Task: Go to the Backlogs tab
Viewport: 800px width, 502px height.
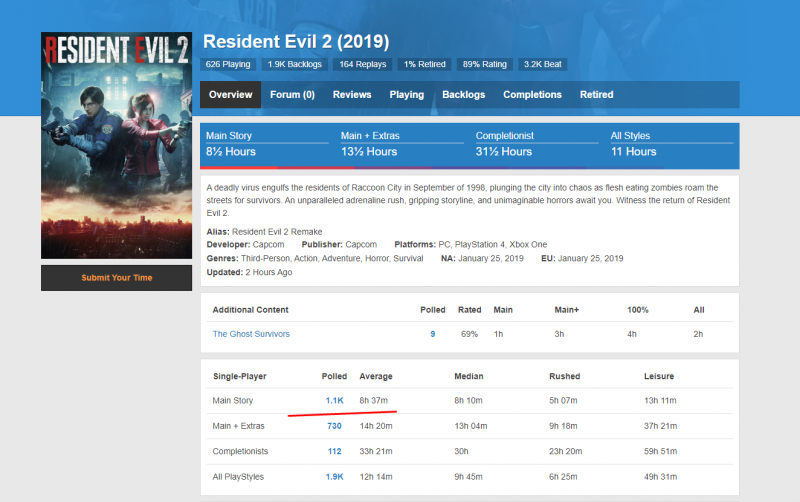Action: pos(463,95)
